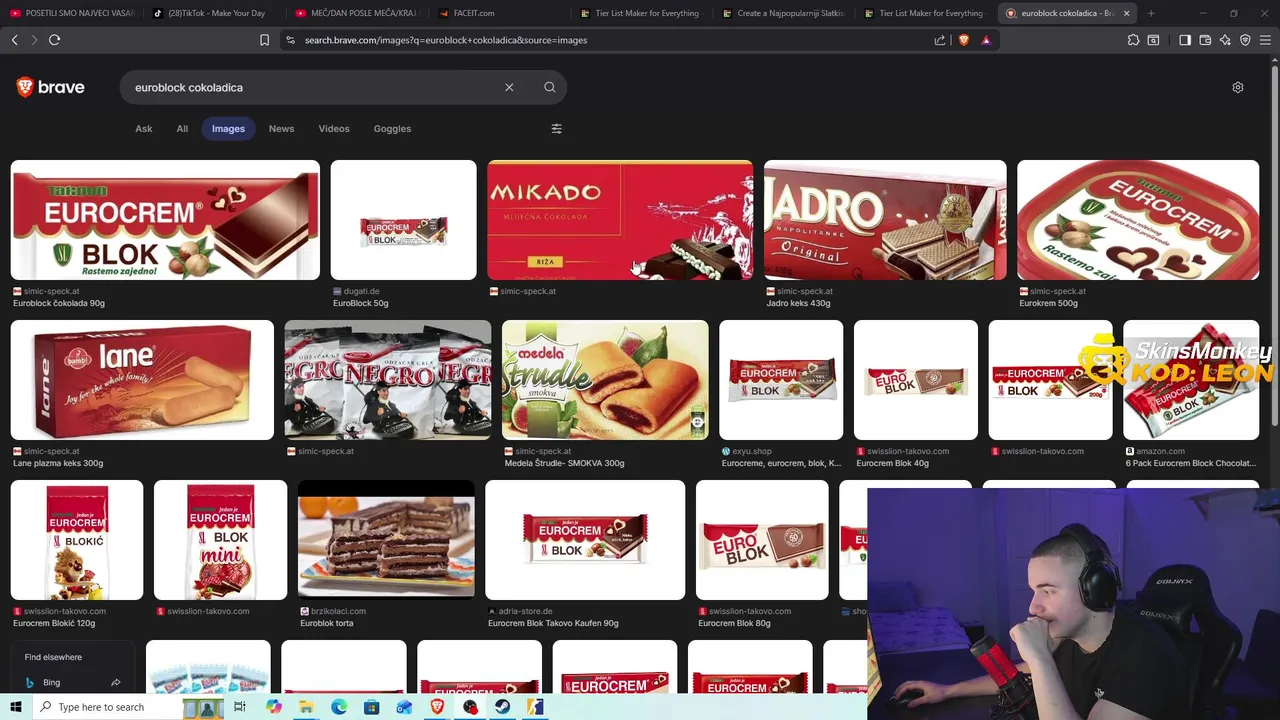1280x720 pixels.
Task: Open the Lane plazma keks 300g image
Action: pyautogui.click(x=142, y=380)
